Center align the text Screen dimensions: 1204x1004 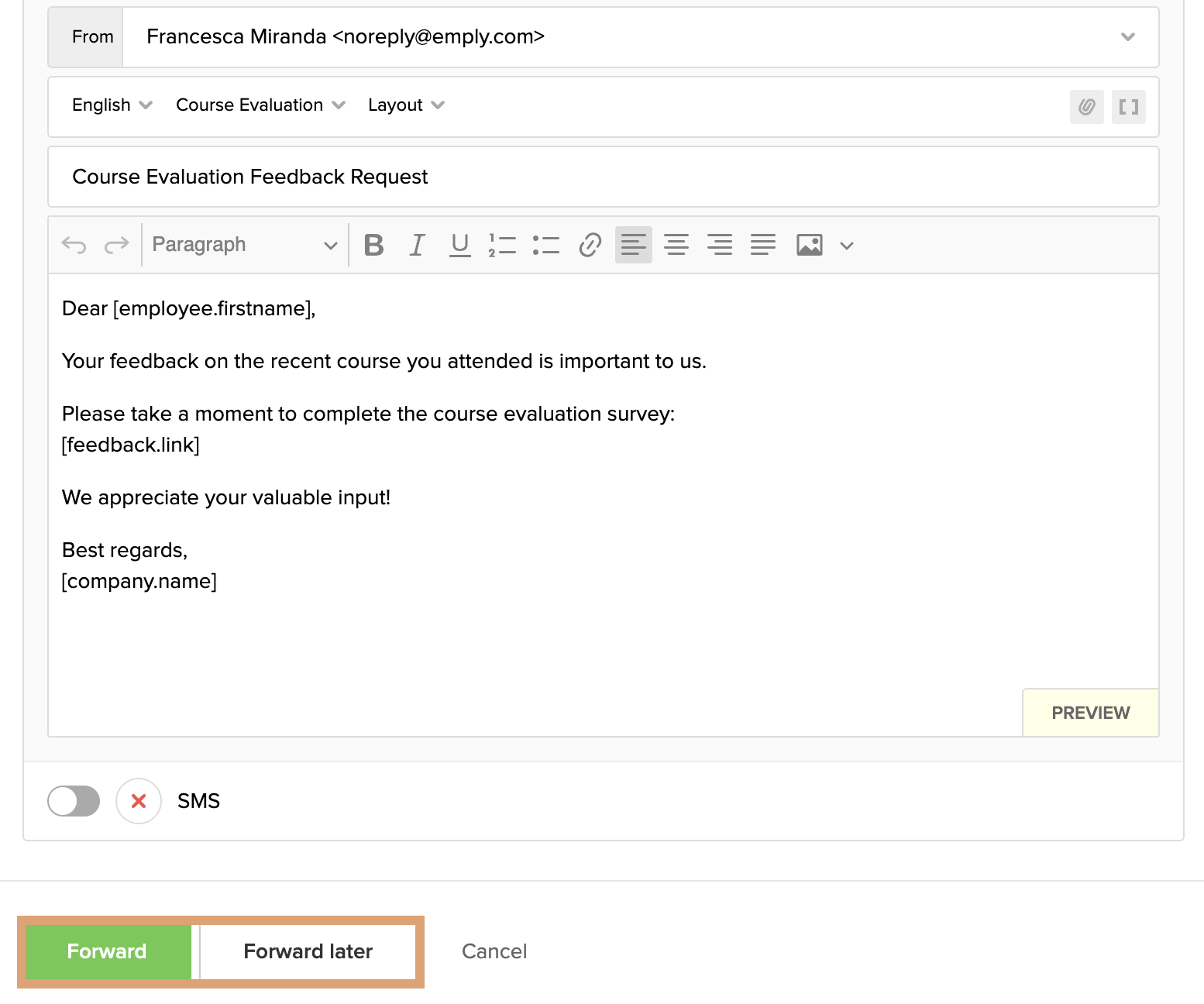(x=676, y=246)
